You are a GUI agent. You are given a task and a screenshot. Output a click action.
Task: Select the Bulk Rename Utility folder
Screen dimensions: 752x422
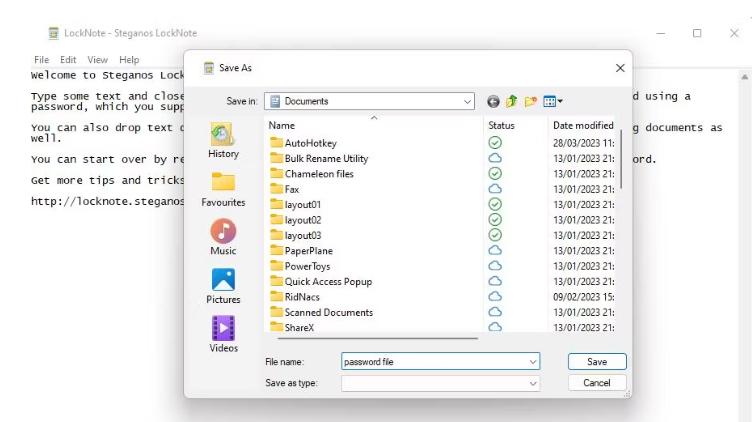pos(319,158)
